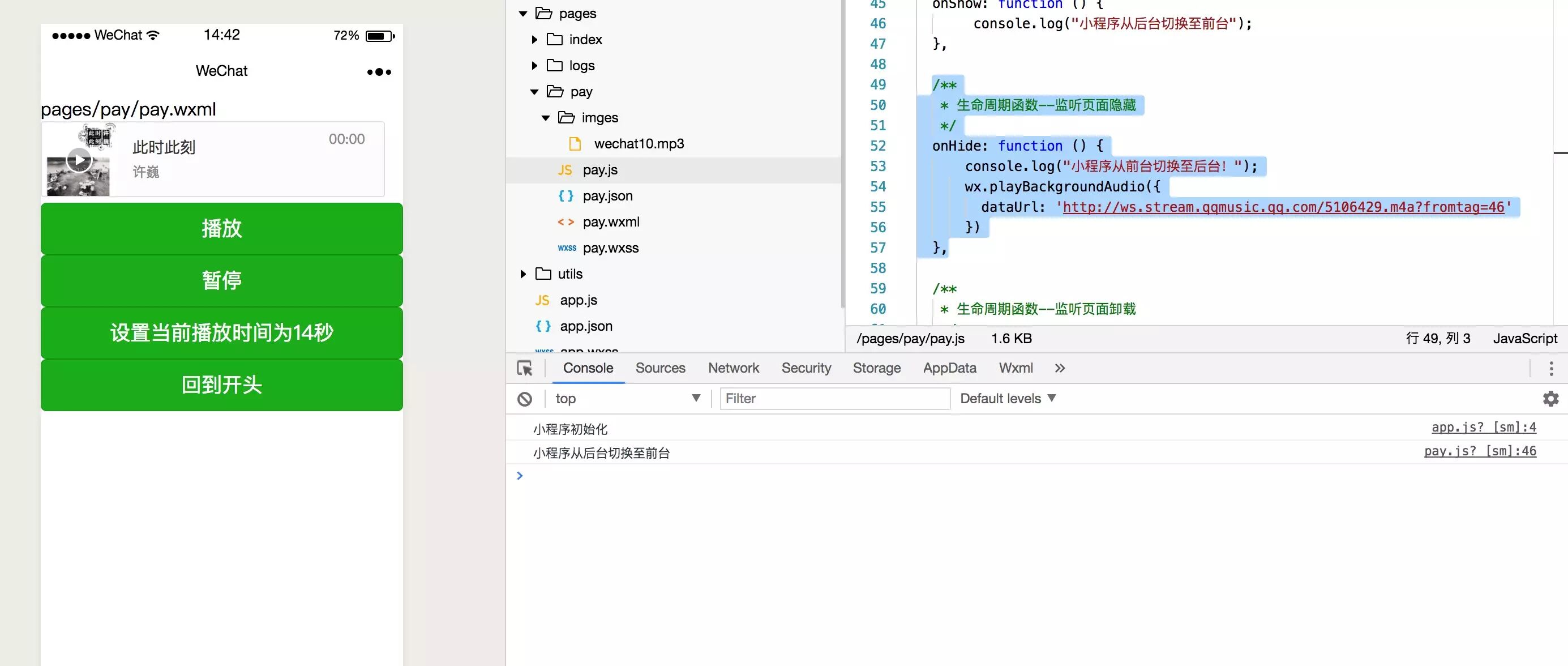Open pay.wxml file in tree
The height and width of the screenshot is (666, 1568).
611,222
